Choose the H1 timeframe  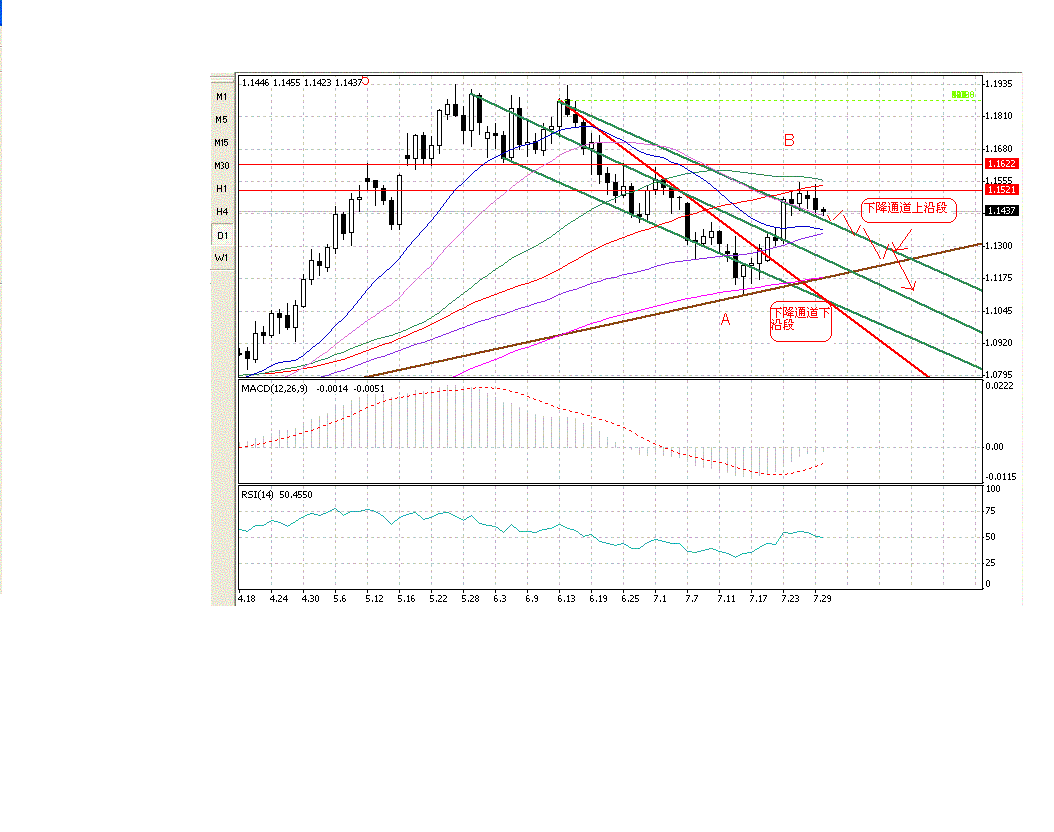coord(222,189)
